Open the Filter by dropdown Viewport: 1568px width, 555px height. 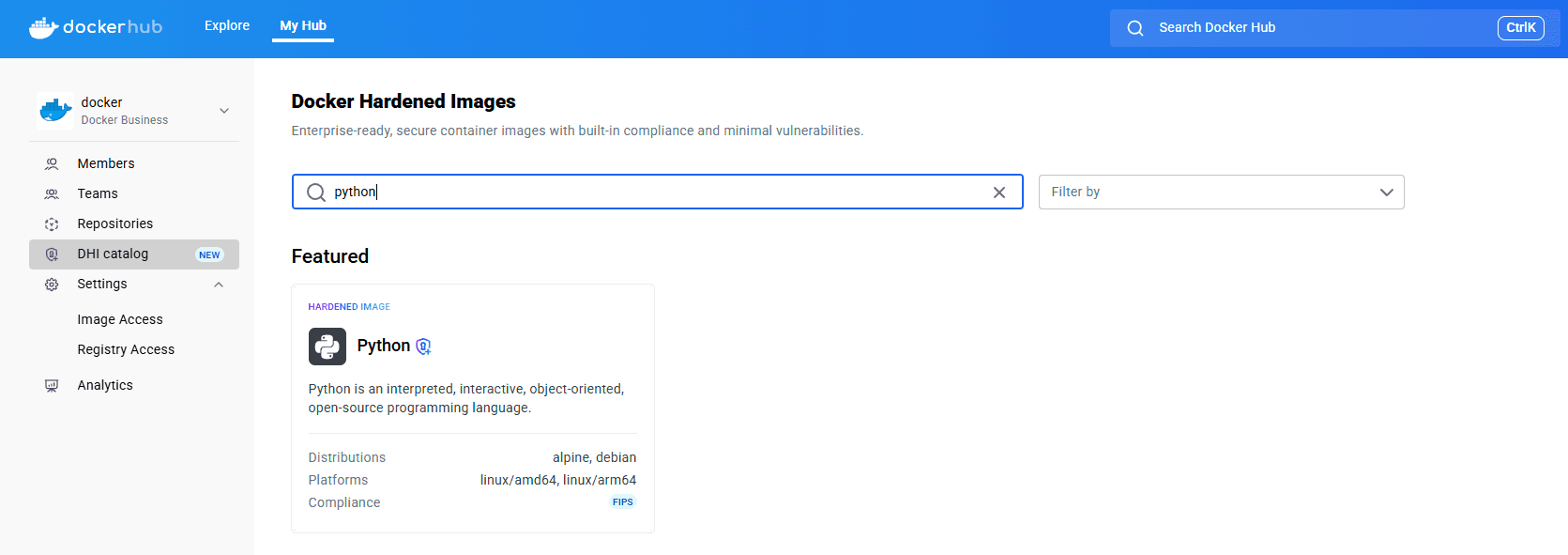point(1221,192)
